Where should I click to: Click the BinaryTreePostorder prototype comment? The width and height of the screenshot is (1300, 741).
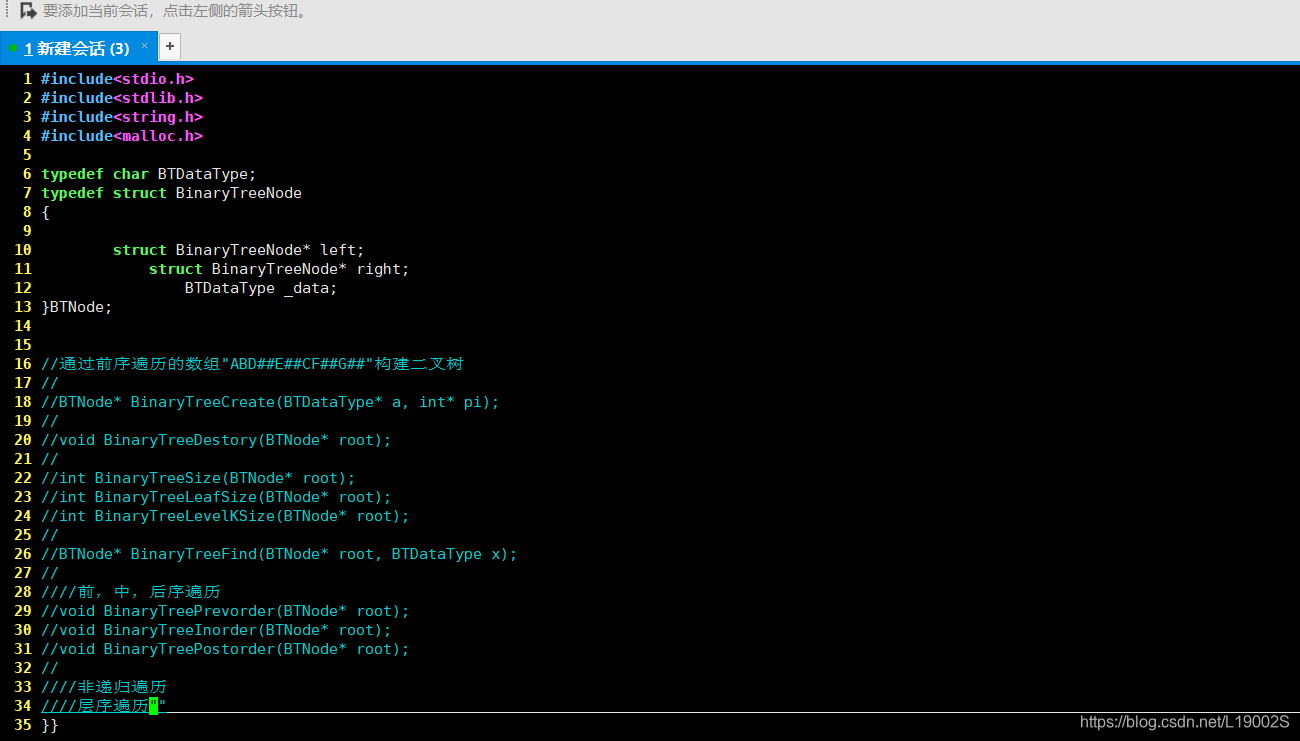click(225, 649)
